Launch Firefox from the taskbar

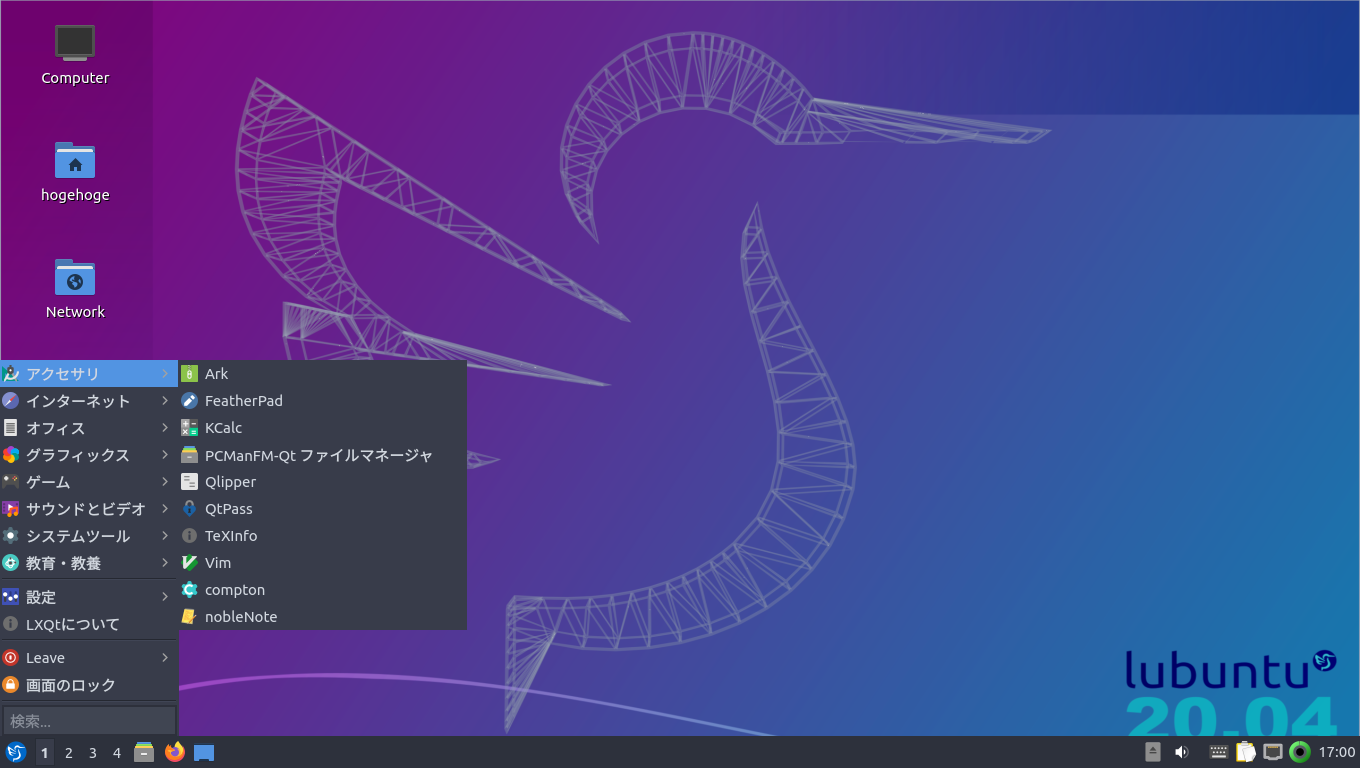pyautogui.click(x=175, y=752)
